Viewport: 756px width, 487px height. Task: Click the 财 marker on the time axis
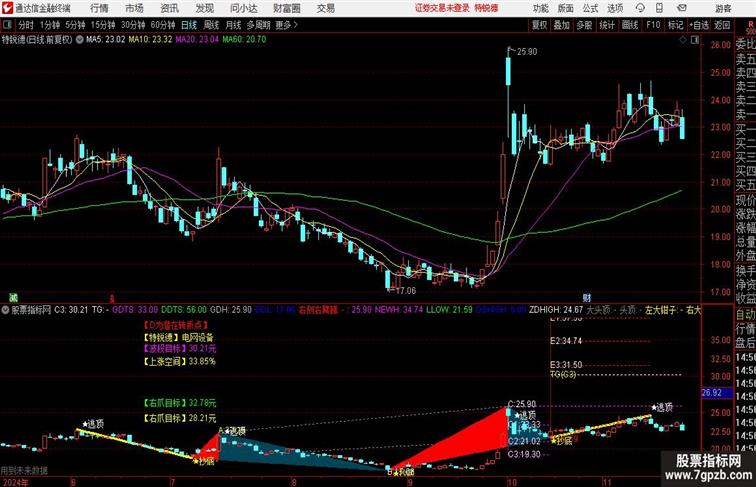(587, 298)
